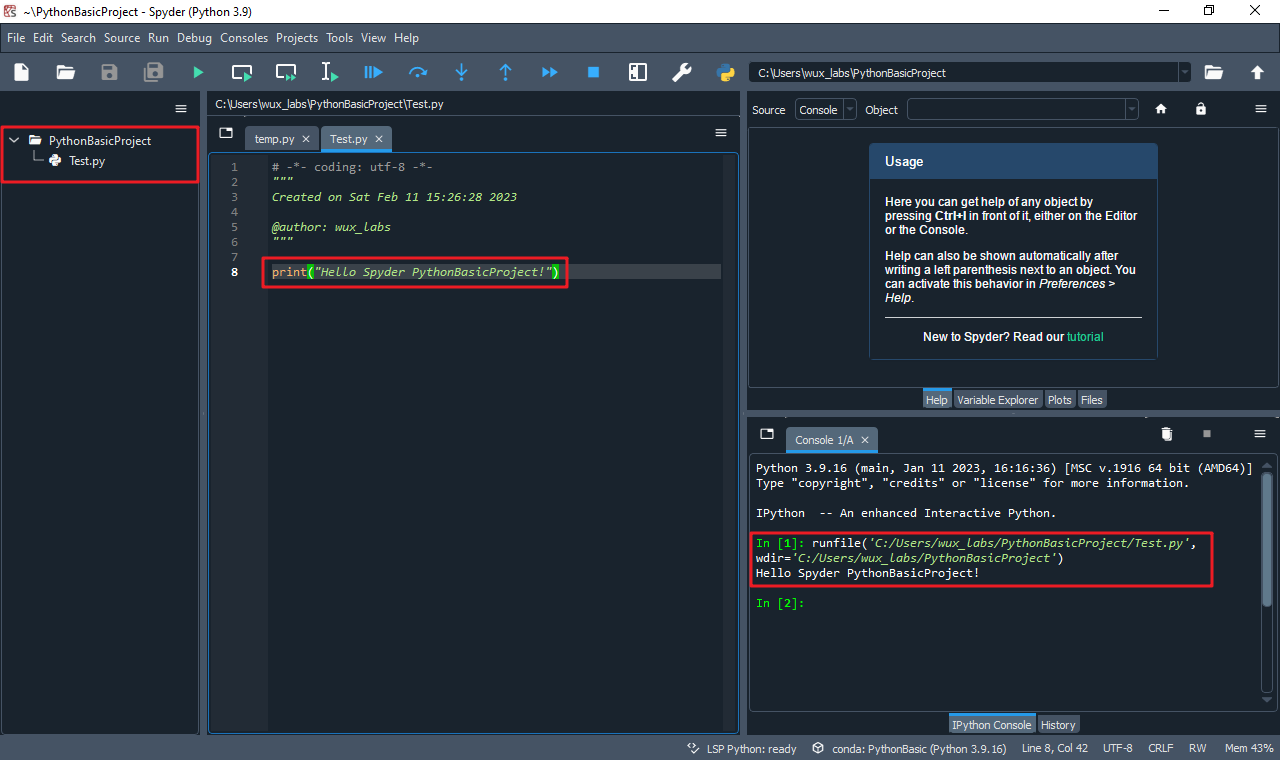Switch to the Variable Explorer tab
This screenshot has width=1280, height=760.
(997, 399)
